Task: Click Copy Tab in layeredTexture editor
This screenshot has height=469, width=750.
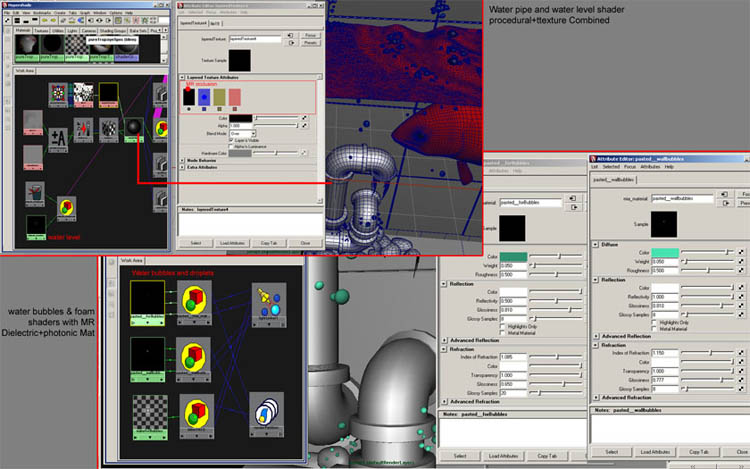Action: click(269, 243)
